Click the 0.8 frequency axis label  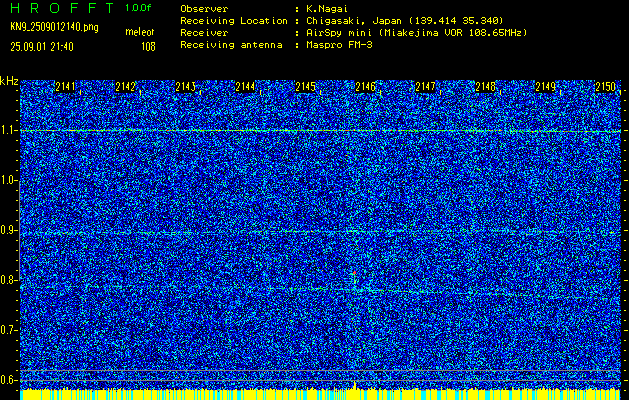click(8, 280)
